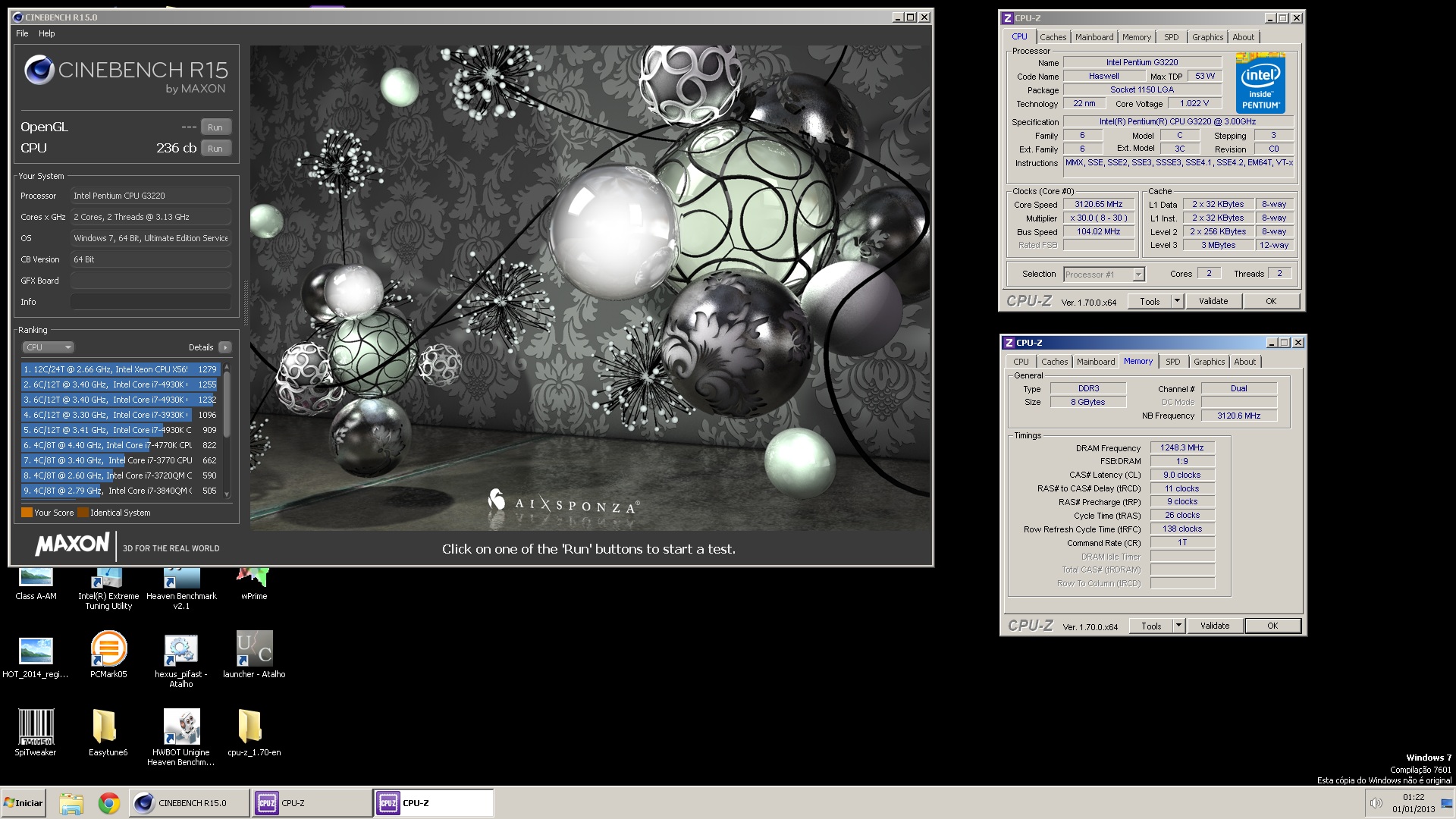Click the clock in system tray
This screenshot has height=819, width=1456.
pyautogui.click(x=1414, y=803)
